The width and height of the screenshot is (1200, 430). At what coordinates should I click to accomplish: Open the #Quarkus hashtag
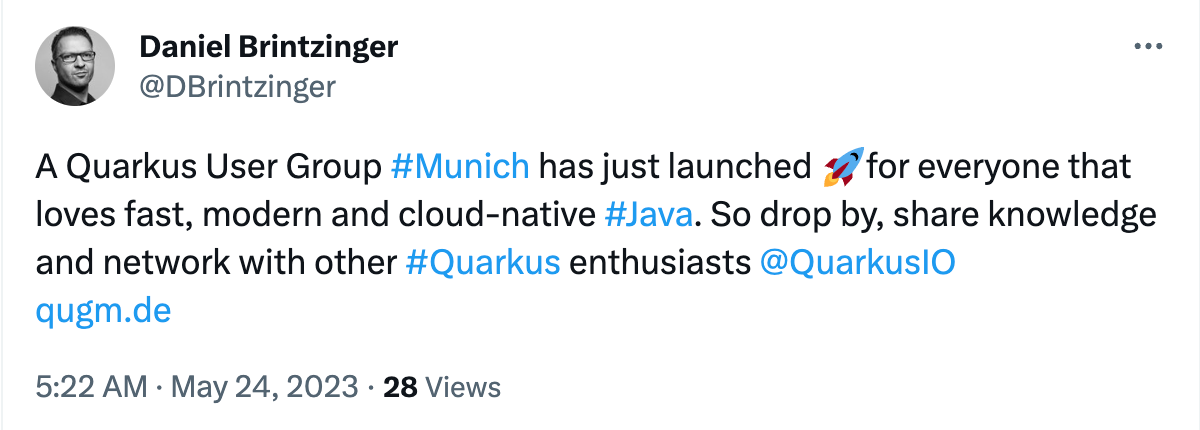pos(483,263)
